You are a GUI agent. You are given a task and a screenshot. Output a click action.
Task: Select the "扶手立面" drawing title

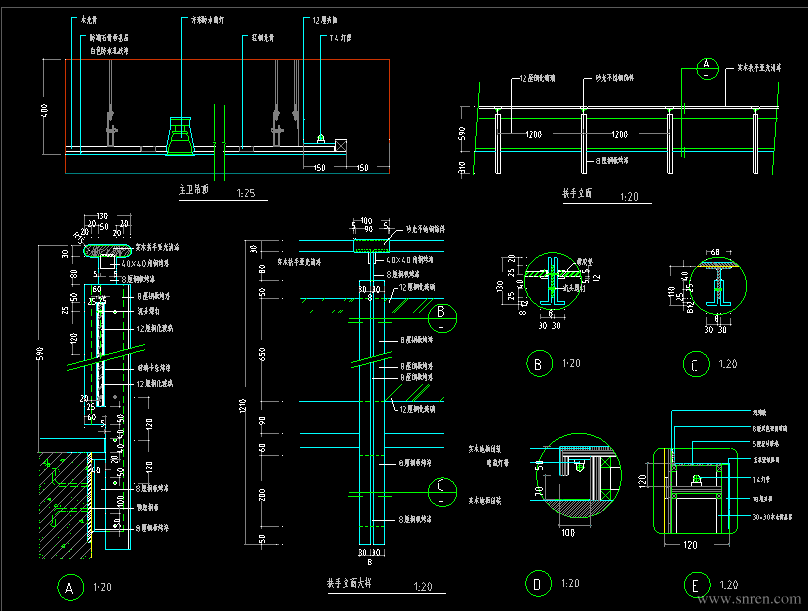pyautogui.click(x=577, y=193)
